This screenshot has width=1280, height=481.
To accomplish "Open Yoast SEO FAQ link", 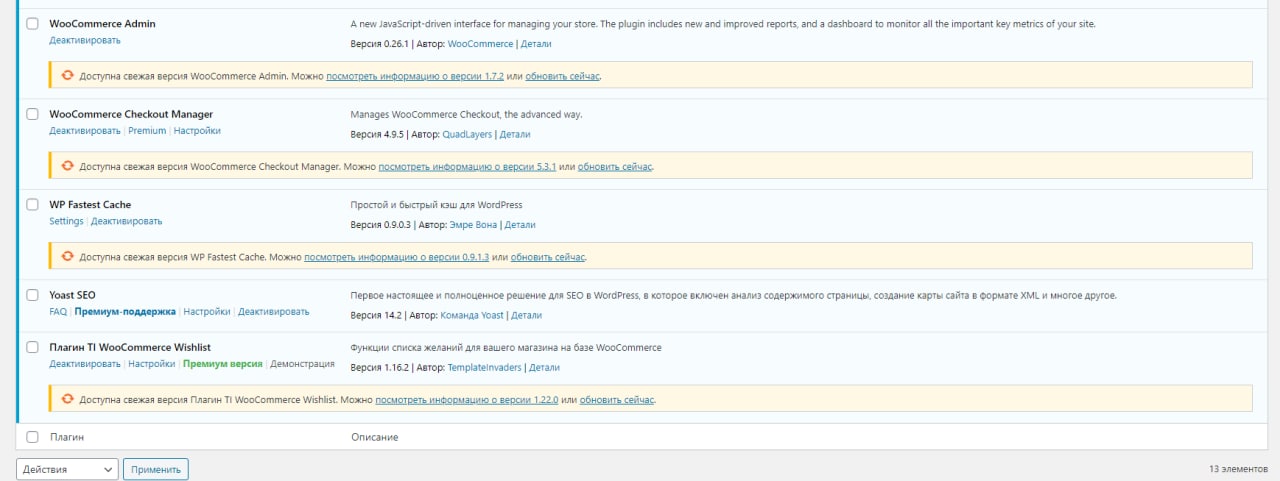I will click(x=58, y=312).
